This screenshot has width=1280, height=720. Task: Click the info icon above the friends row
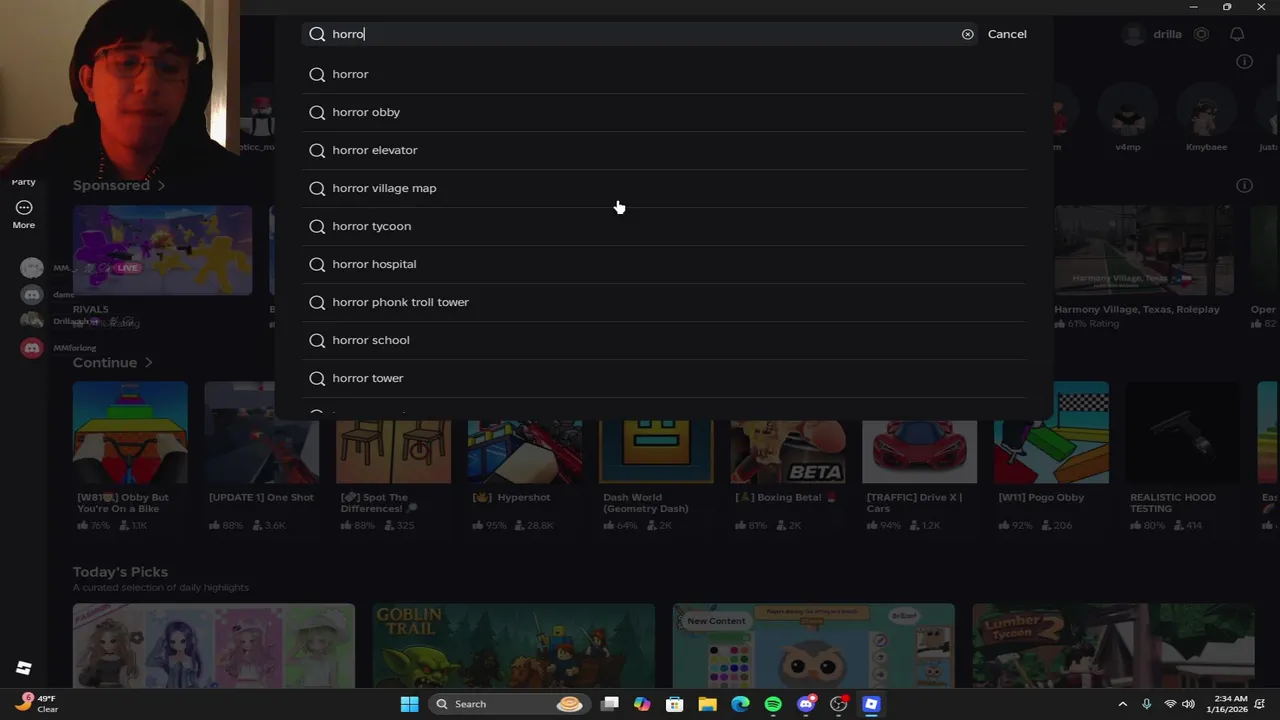click(1244, 62)
